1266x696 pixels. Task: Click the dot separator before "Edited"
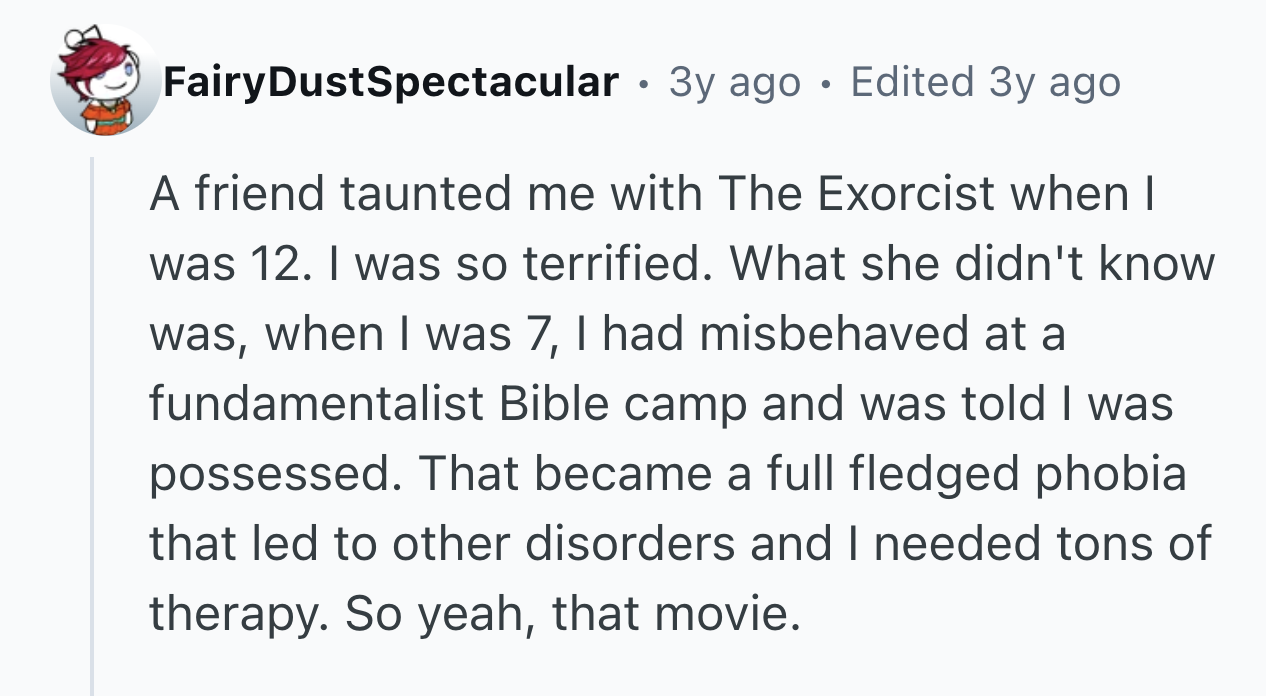pos(826,82)
